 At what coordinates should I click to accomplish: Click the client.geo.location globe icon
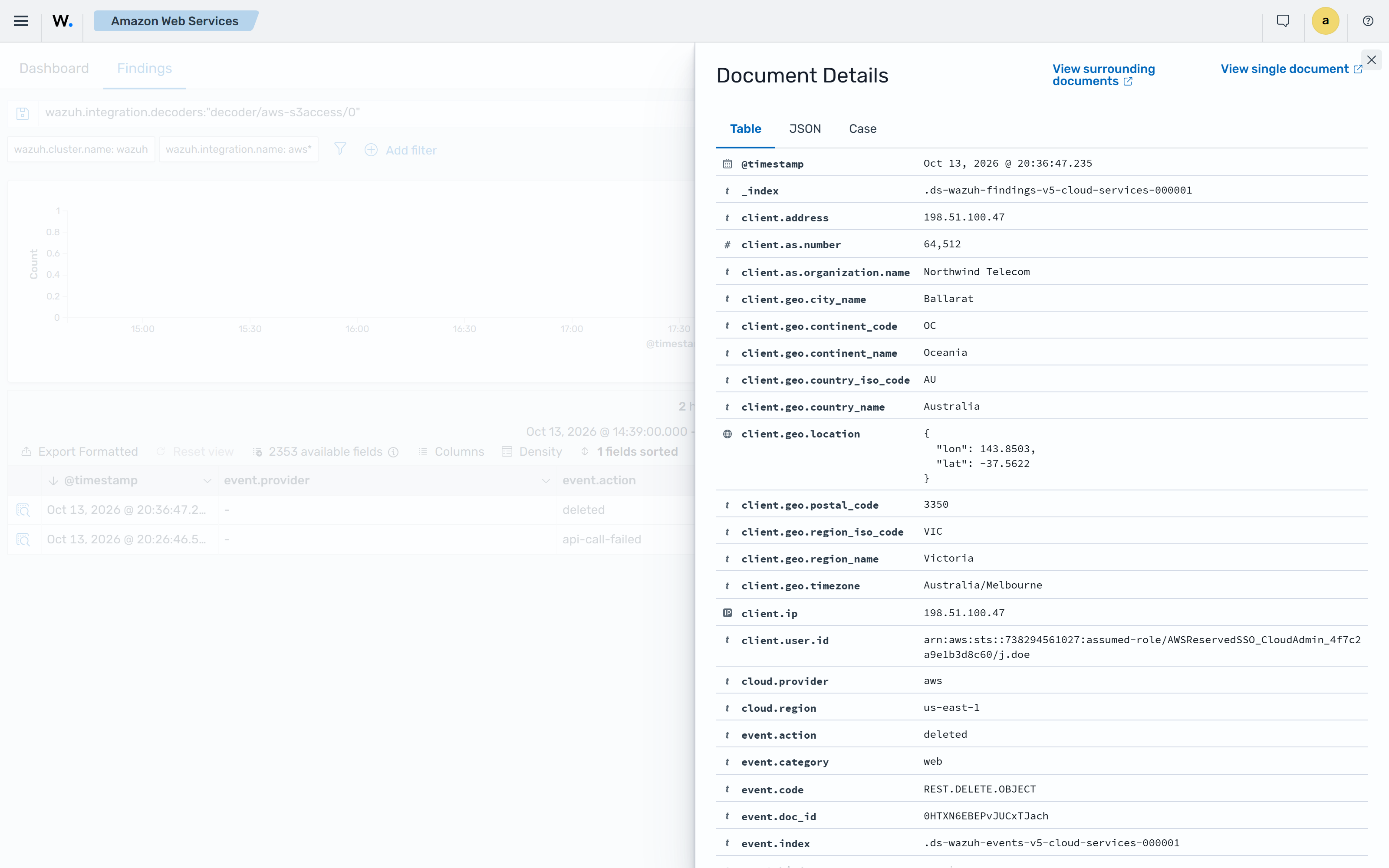(x=727, y=434)
